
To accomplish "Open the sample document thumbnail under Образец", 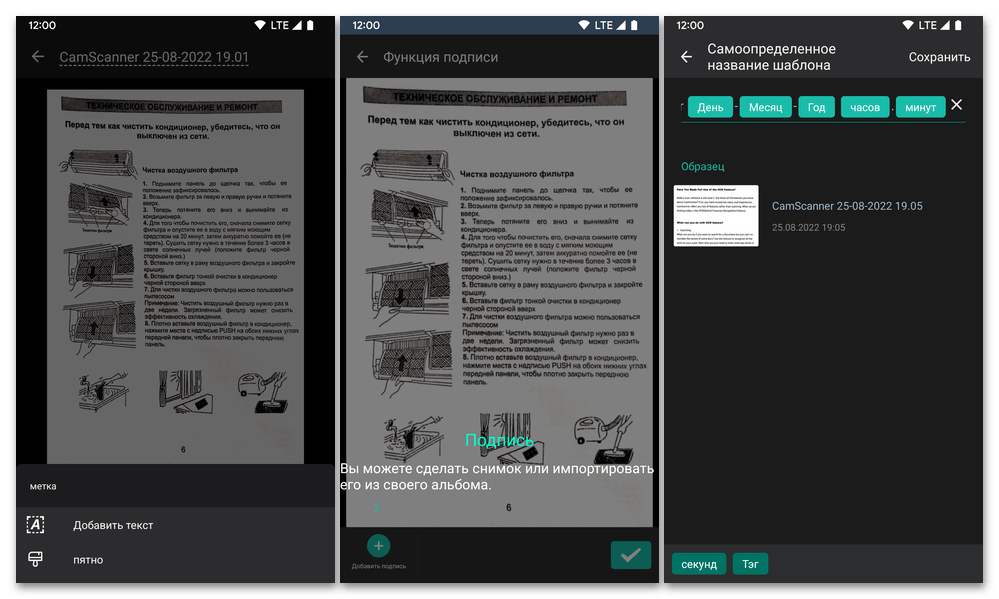I will (716, 216).
